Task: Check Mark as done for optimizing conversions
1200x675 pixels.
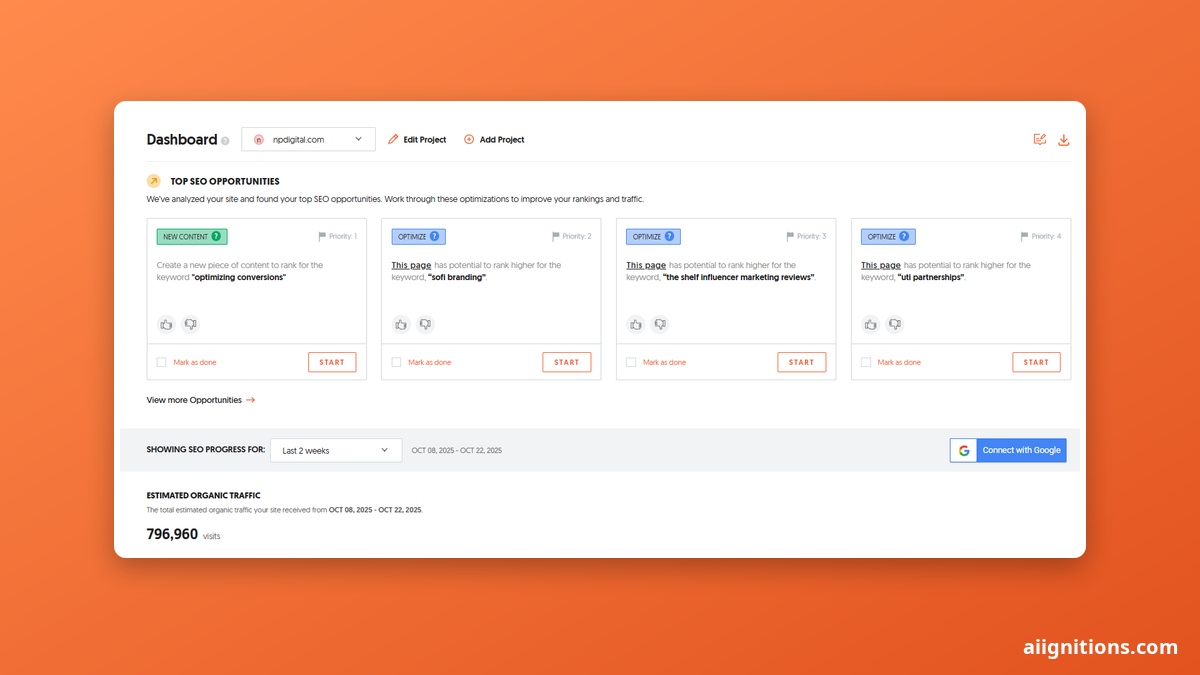Action: (162, 362)
